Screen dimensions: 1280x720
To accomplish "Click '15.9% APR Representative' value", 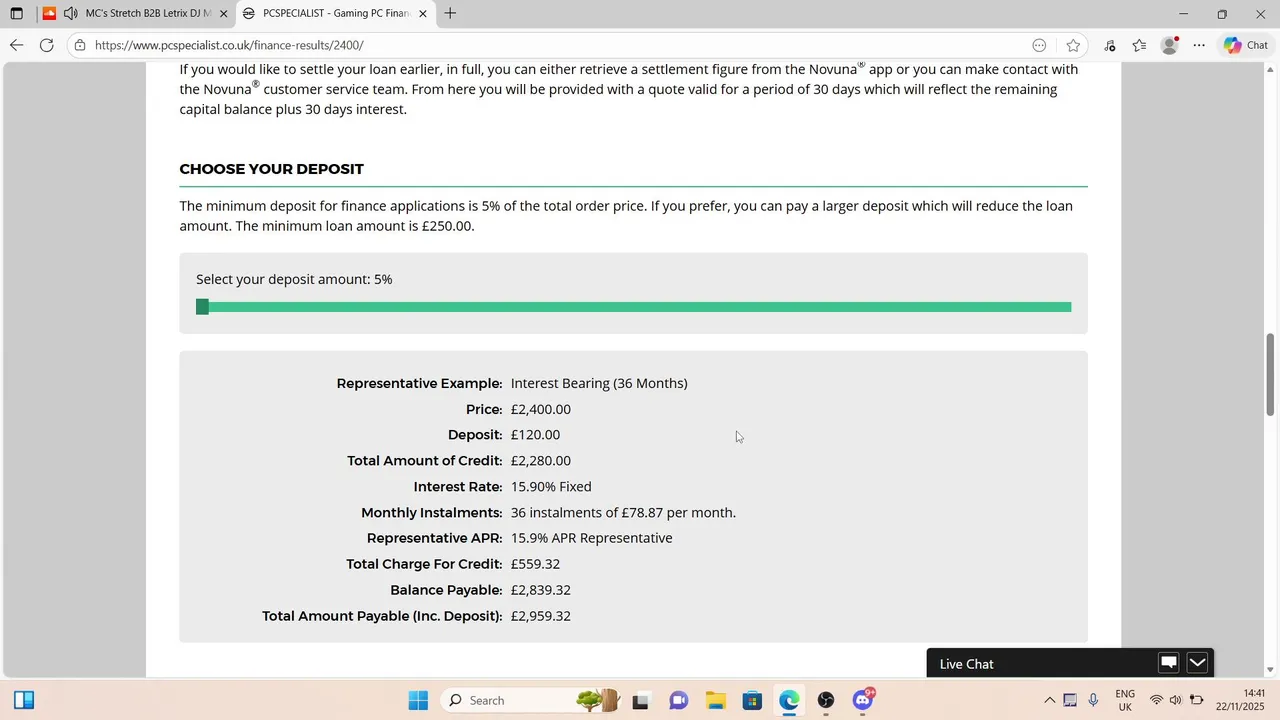I will 591,538.
